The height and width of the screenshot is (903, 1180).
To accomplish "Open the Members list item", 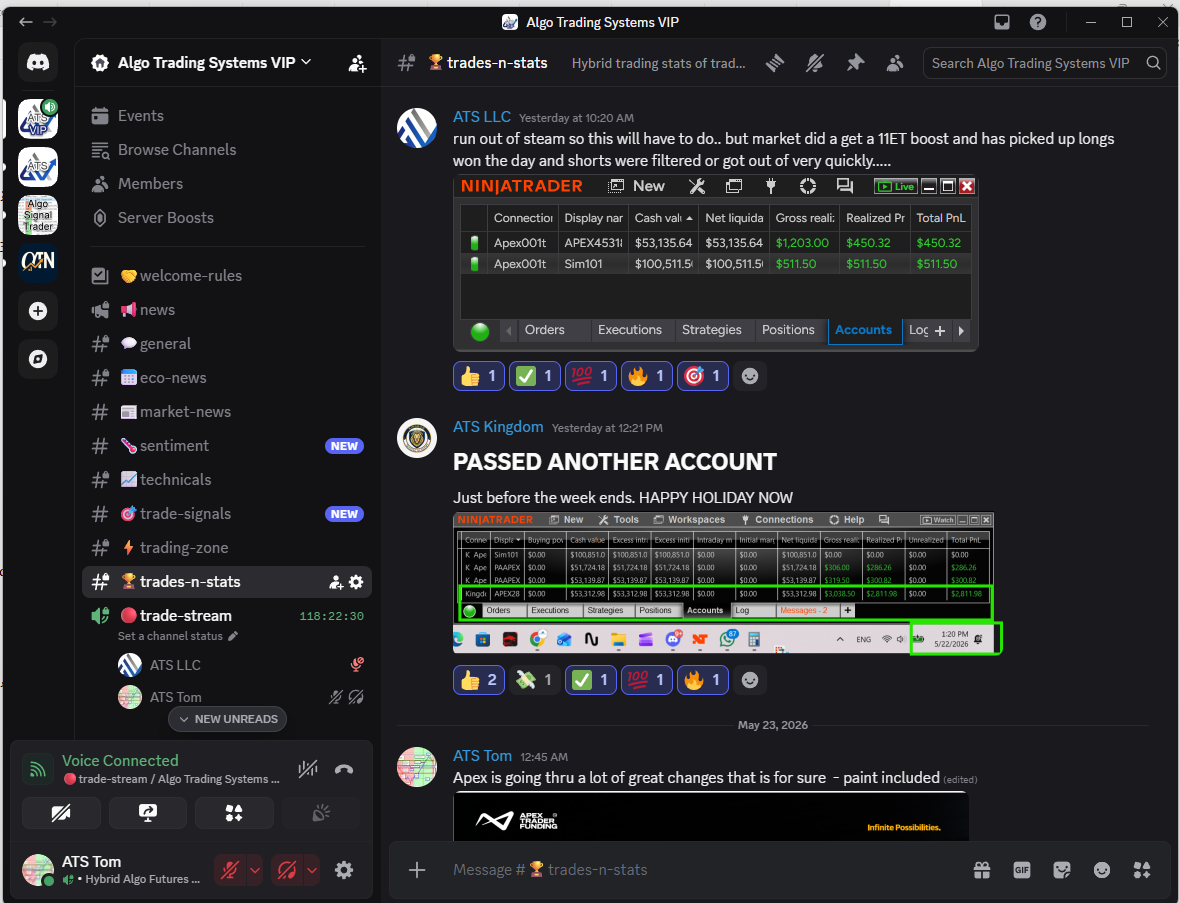I will 227,184.
